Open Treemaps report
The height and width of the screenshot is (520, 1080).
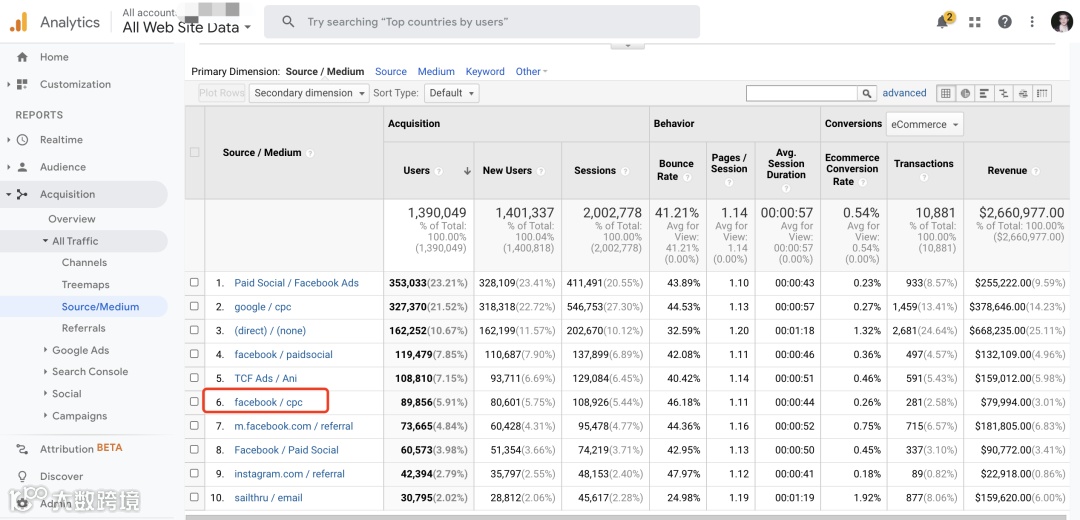85,284
